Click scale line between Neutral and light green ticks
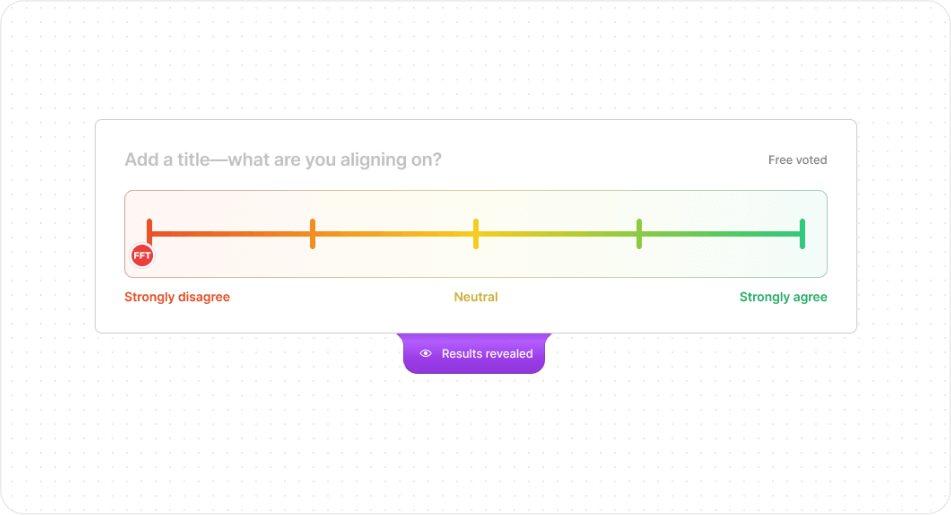The width and height of the screenshot is (951, 515). tap(557, 234)
